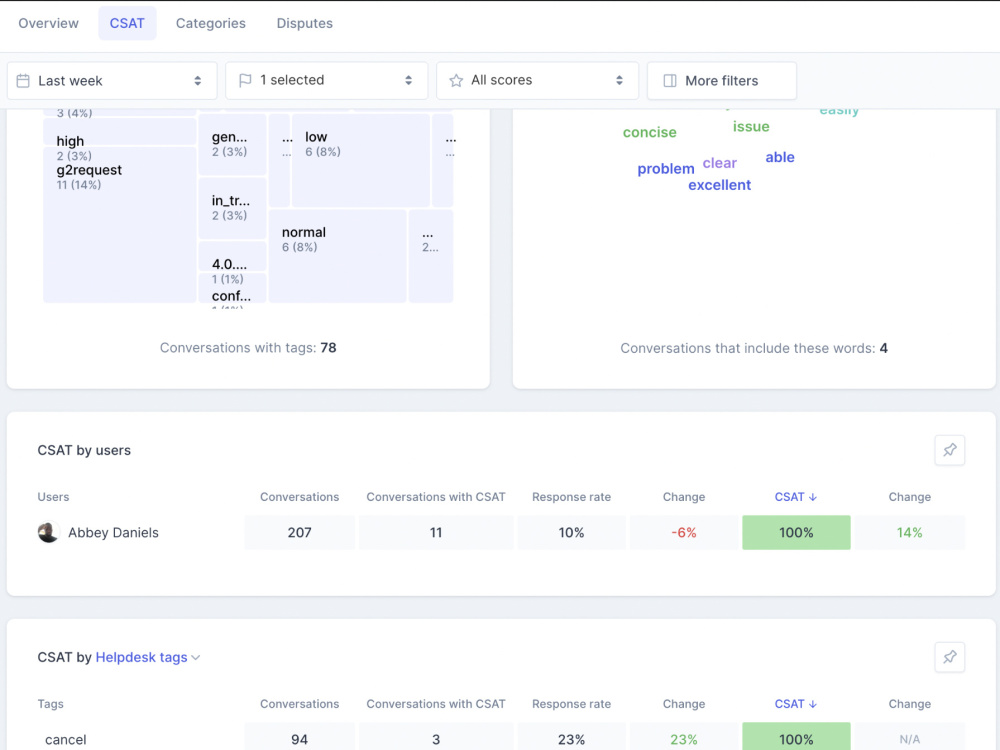Click the flag icon in selected filter

(x=245, y=80)
